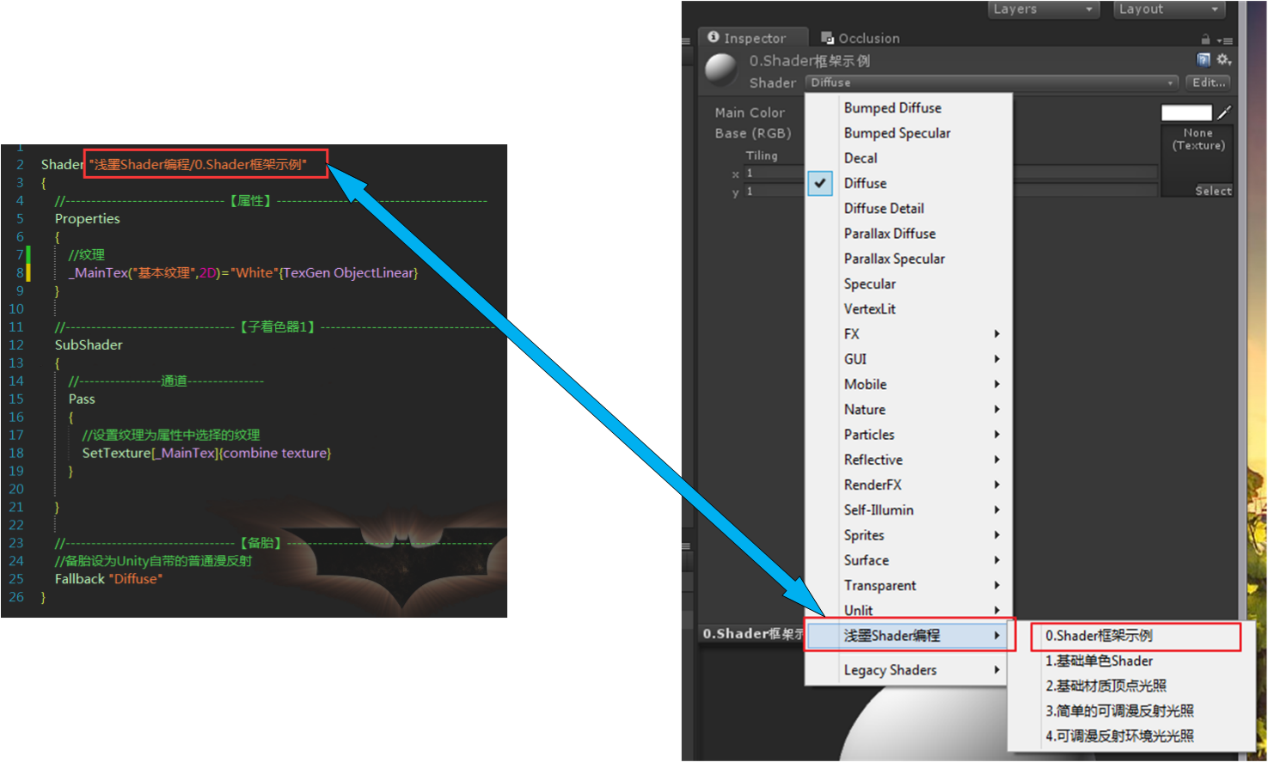Expand the Sprites shader submenu
1268x762 pixels.
(x=909, y=535)
